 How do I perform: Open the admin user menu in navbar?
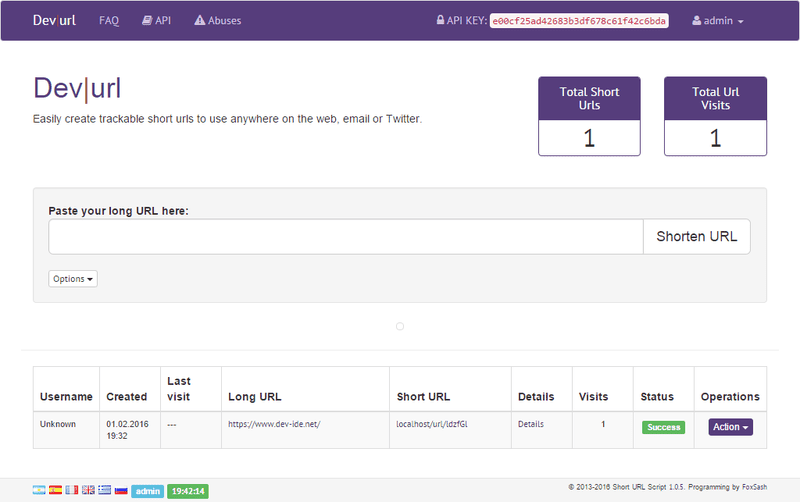point(718,20)
